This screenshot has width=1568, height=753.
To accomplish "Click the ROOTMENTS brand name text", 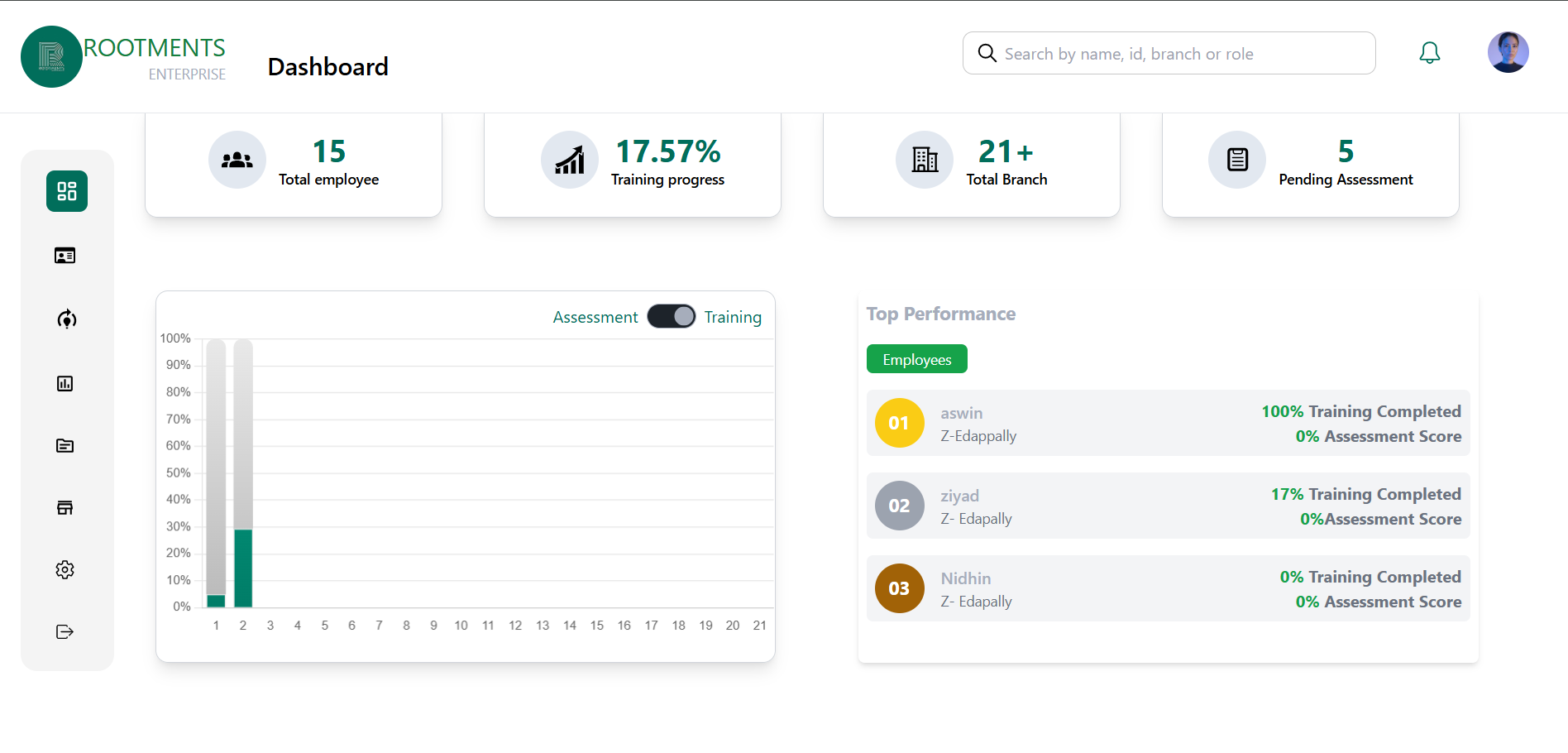I will pyautogui.click(x=154, y=47).
